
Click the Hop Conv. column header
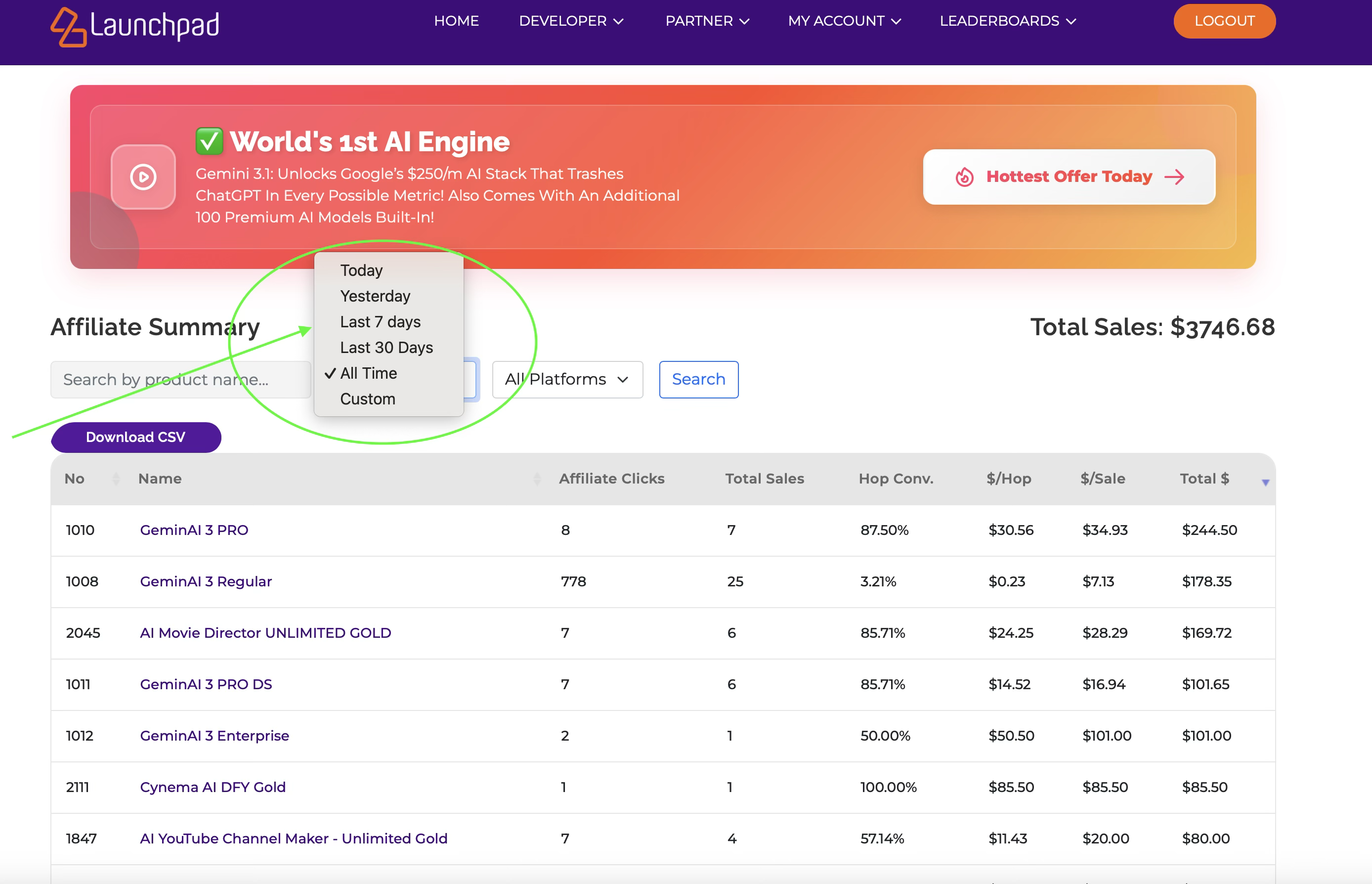(x=896, y=479)
